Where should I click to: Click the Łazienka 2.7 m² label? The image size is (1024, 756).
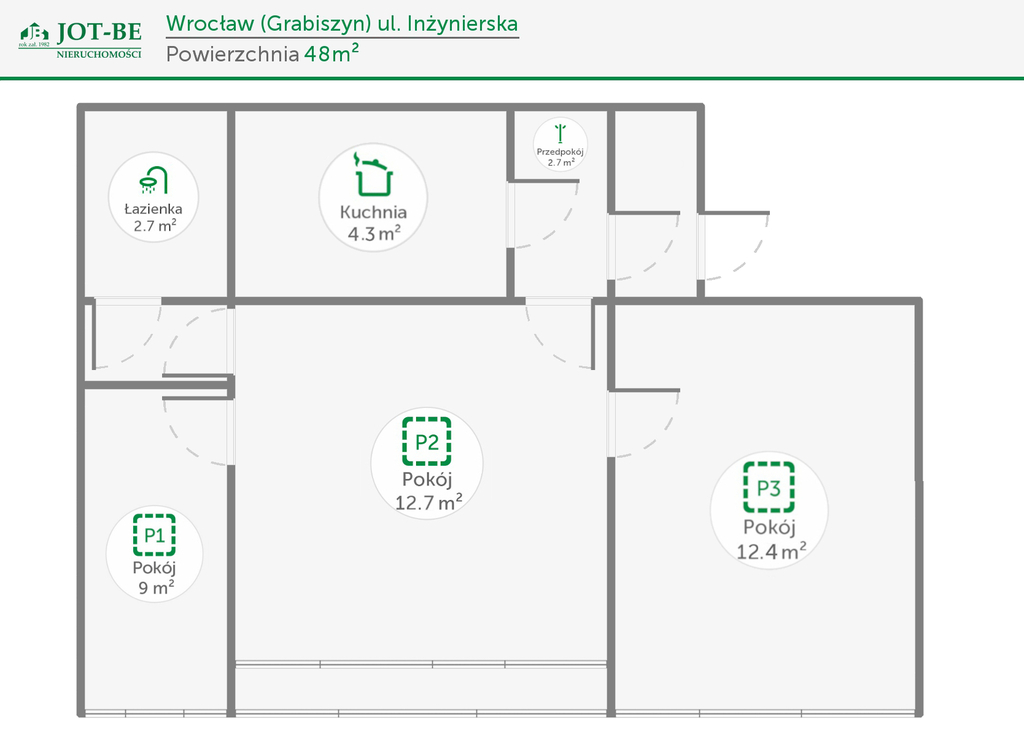click(x=154, y=217)
